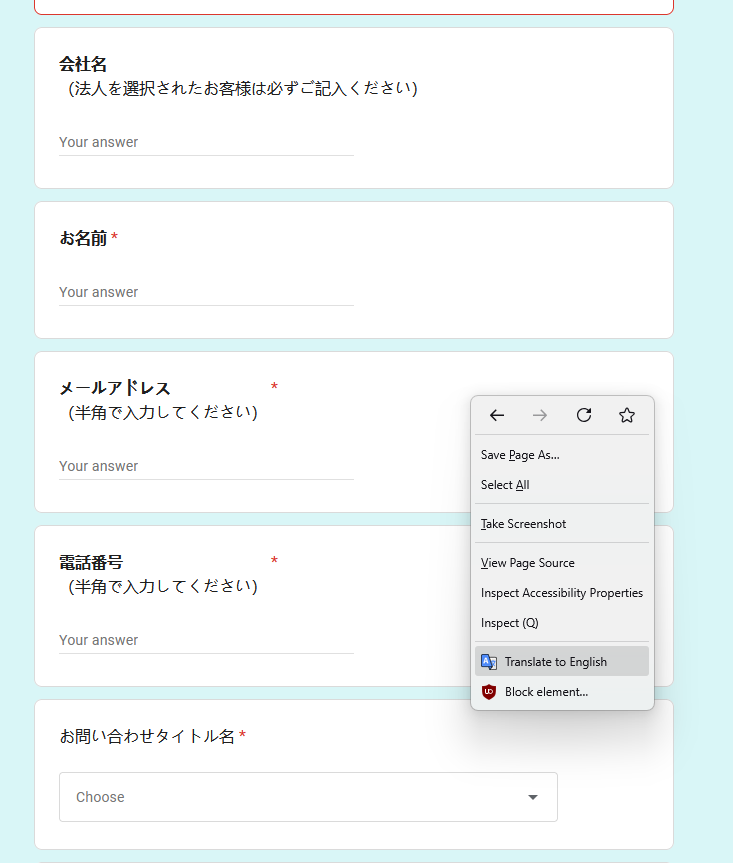Choose Save Page As… menu entry
Image resolution: width=733 pixels, height=863 pixels.
[562, 455]
